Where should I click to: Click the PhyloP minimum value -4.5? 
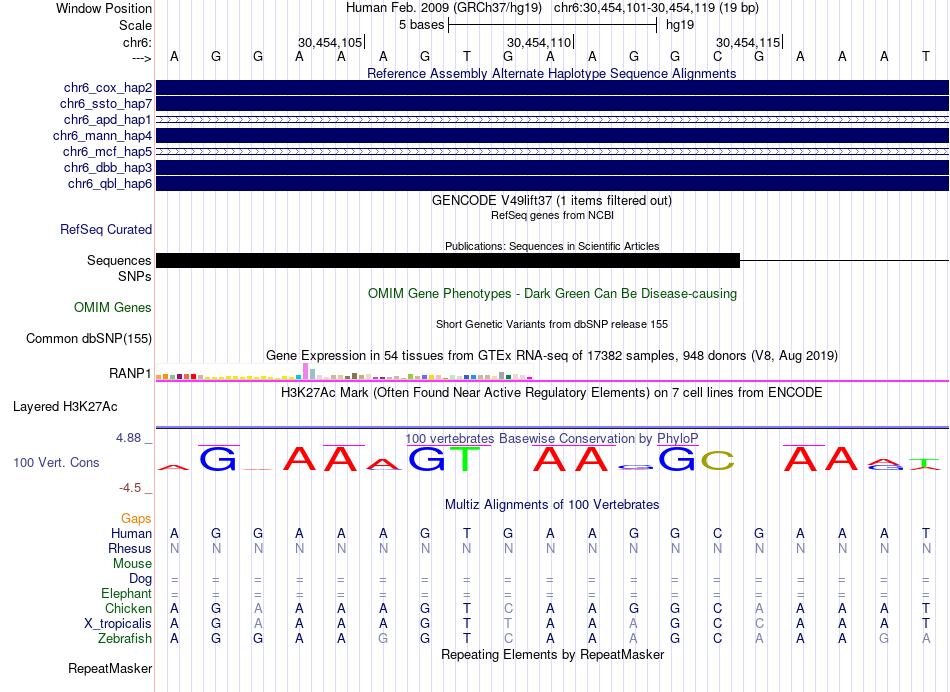click(x=130, y=488)
